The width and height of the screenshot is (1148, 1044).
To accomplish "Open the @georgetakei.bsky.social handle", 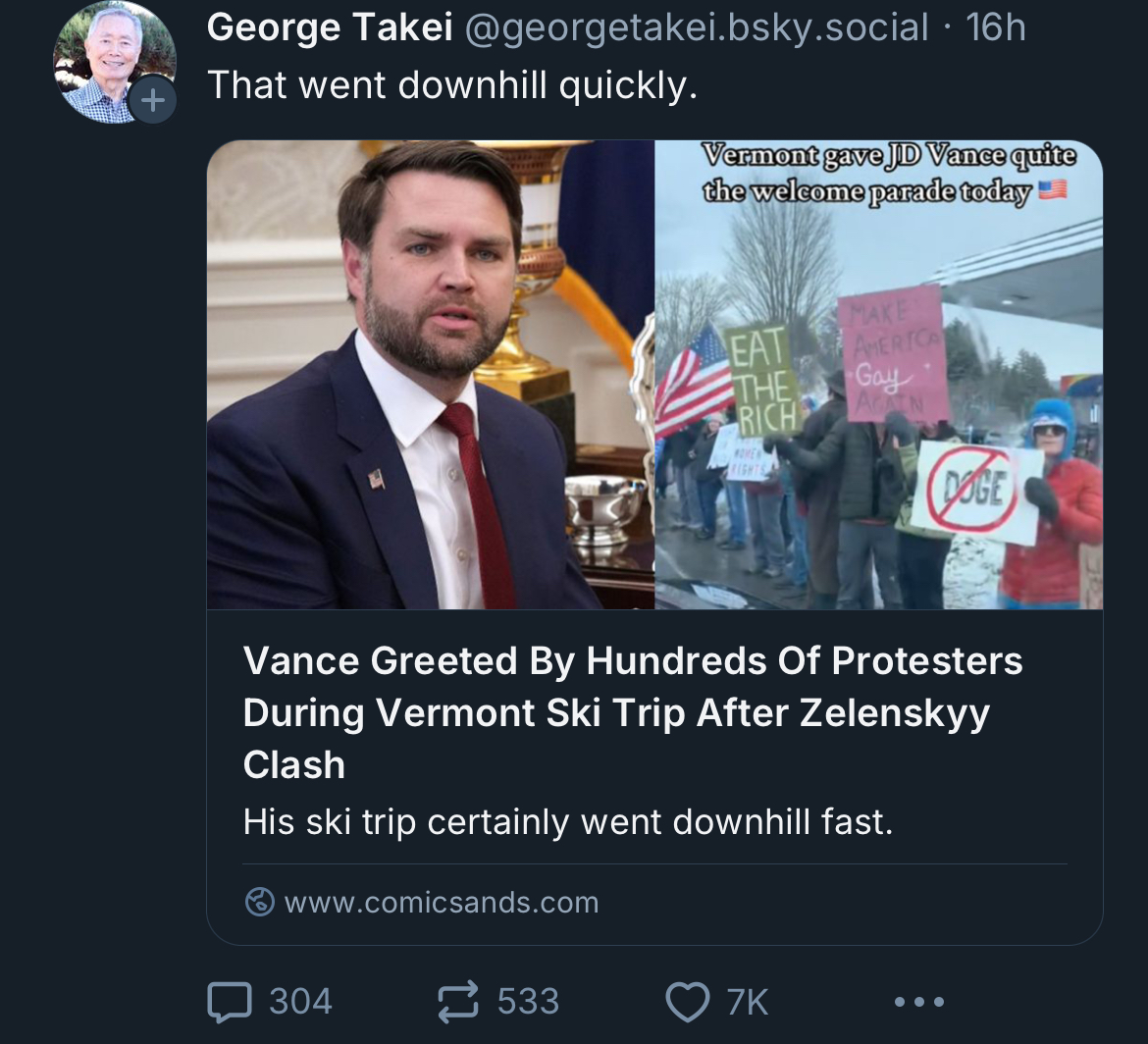I will click(x=695, y=27).
